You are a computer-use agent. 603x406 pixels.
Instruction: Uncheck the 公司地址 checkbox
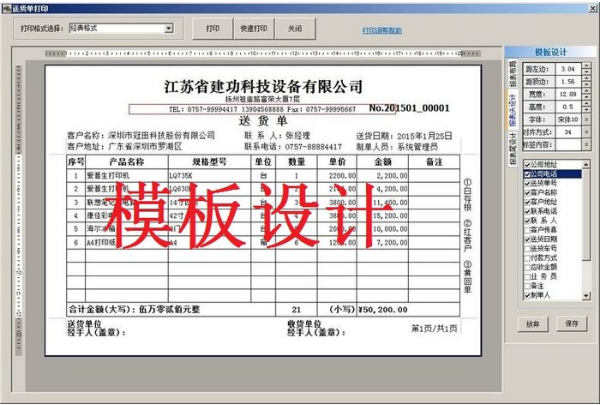(528, 165)
